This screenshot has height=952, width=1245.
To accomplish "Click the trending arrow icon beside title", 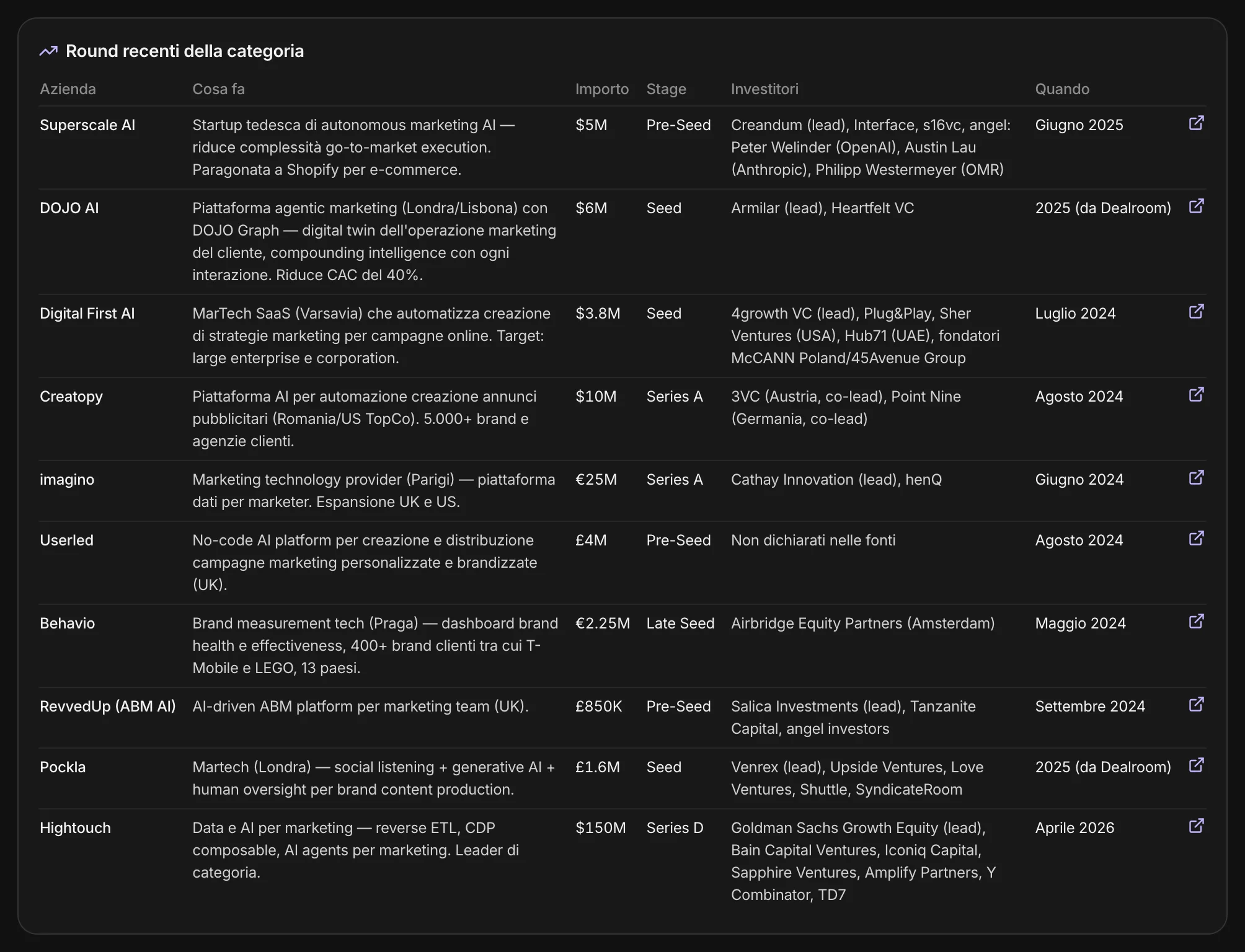I will point(48,51).
